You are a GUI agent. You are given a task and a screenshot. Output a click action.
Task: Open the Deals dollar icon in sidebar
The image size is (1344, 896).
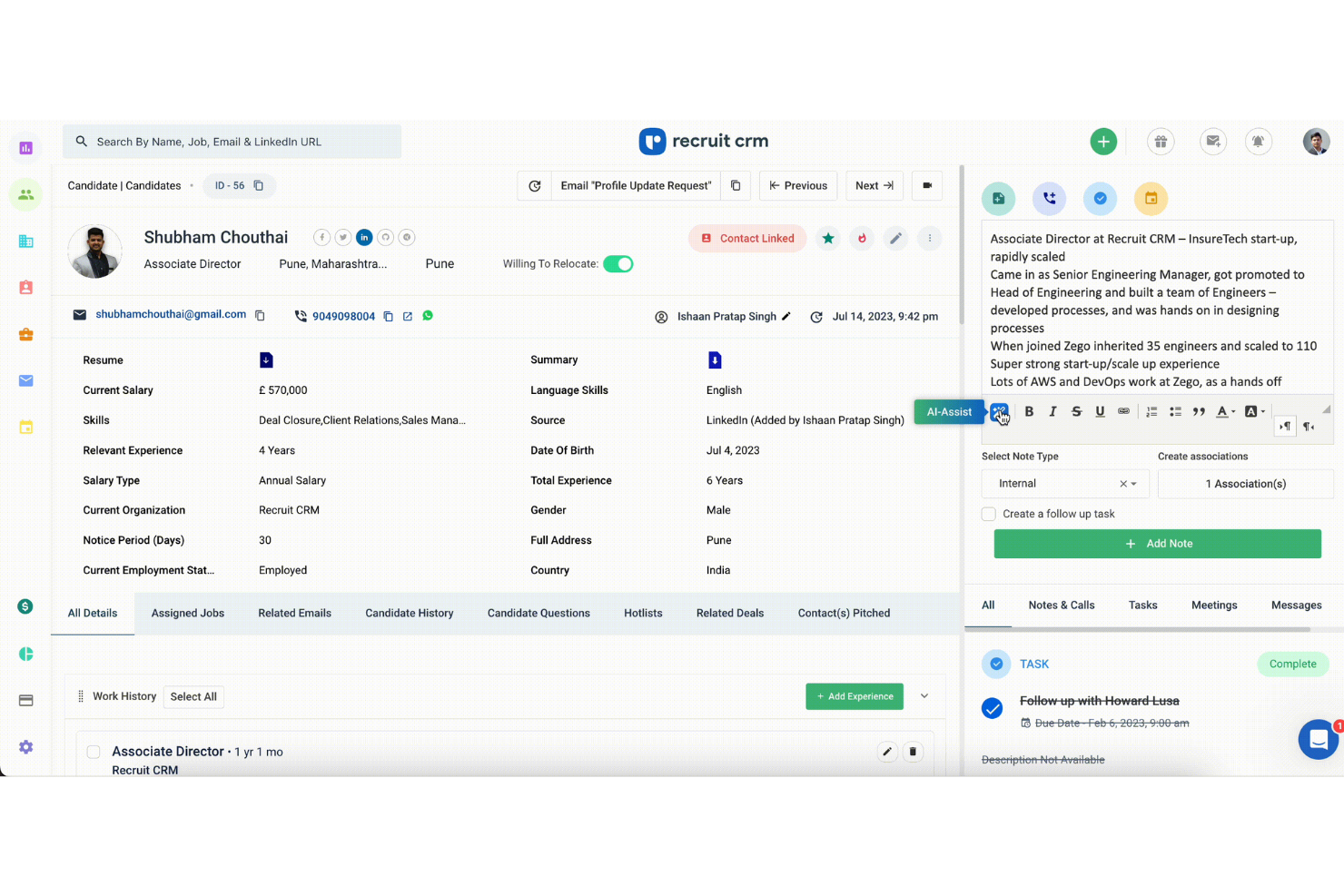pos(25,606)
